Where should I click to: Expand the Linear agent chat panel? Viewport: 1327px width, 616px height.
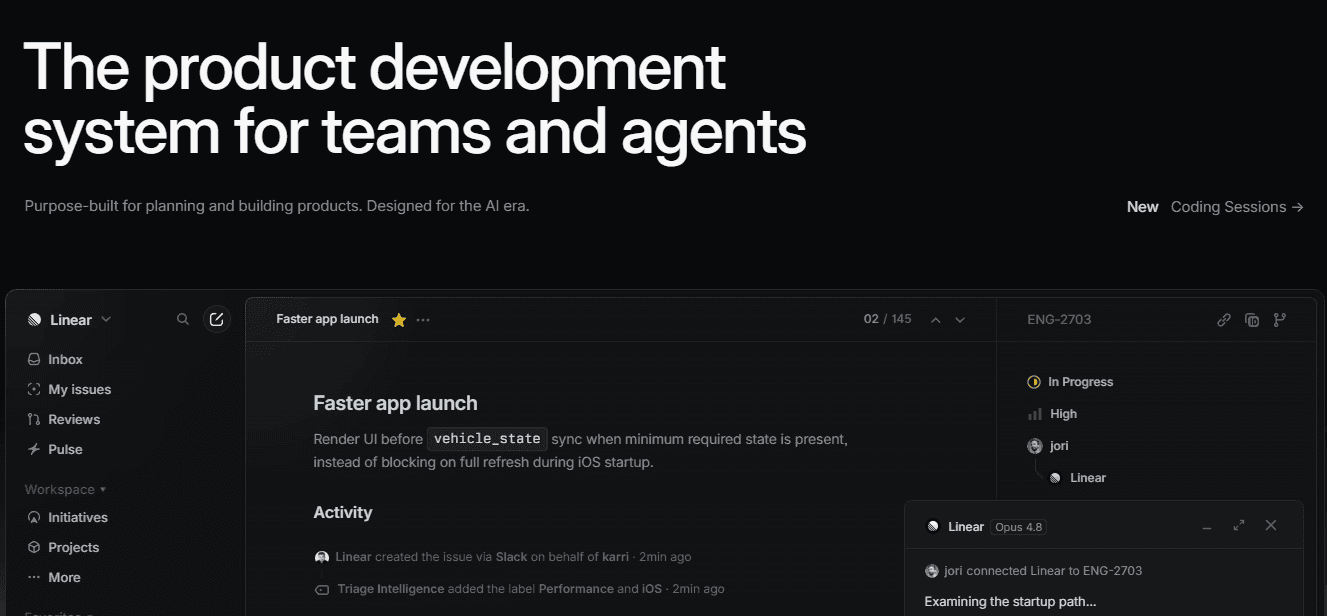tap(1239, 525)
